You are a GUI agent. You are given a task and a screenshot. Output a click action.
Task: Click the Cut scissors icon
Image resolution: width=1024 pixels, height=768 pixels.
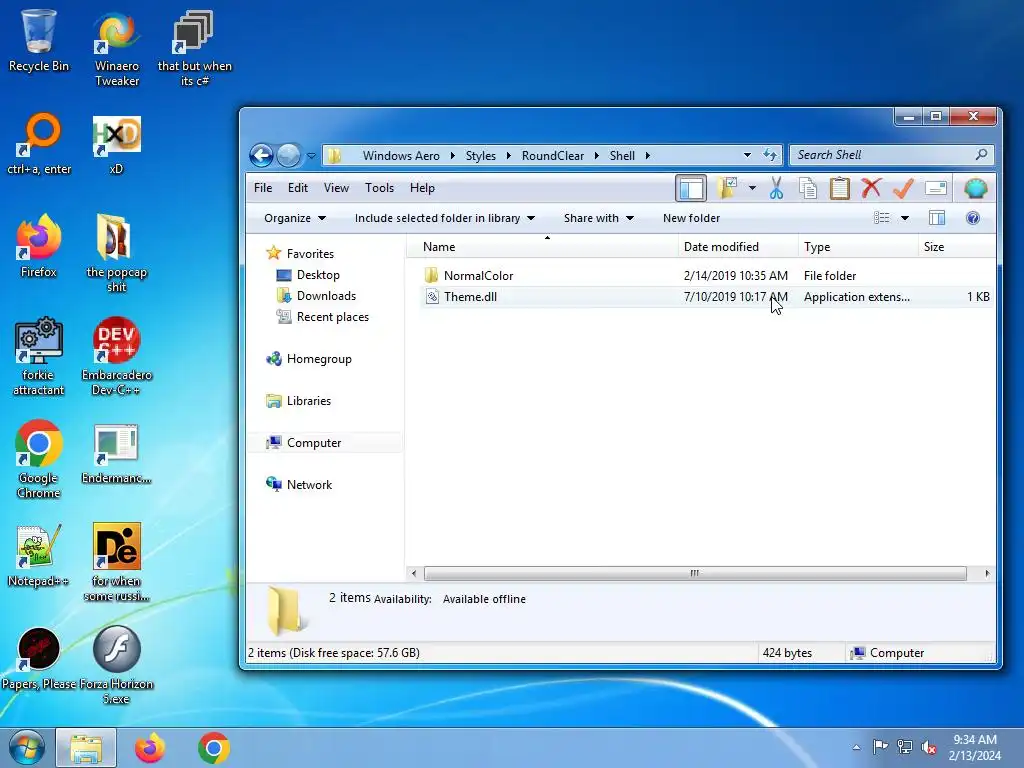[x=776, y=189]
